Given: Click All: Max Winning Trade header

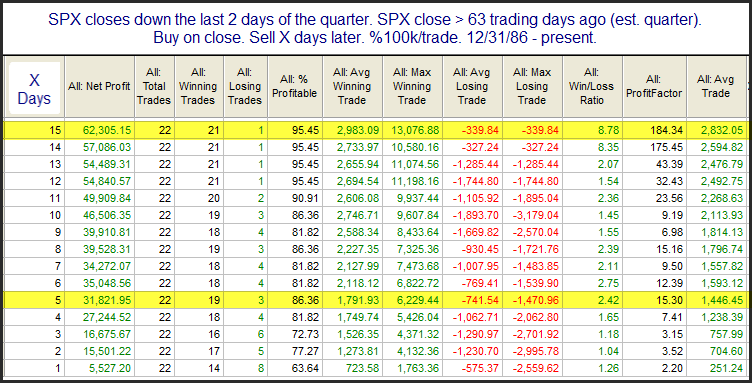Looking at the screenshot, I should coord(412,88).
